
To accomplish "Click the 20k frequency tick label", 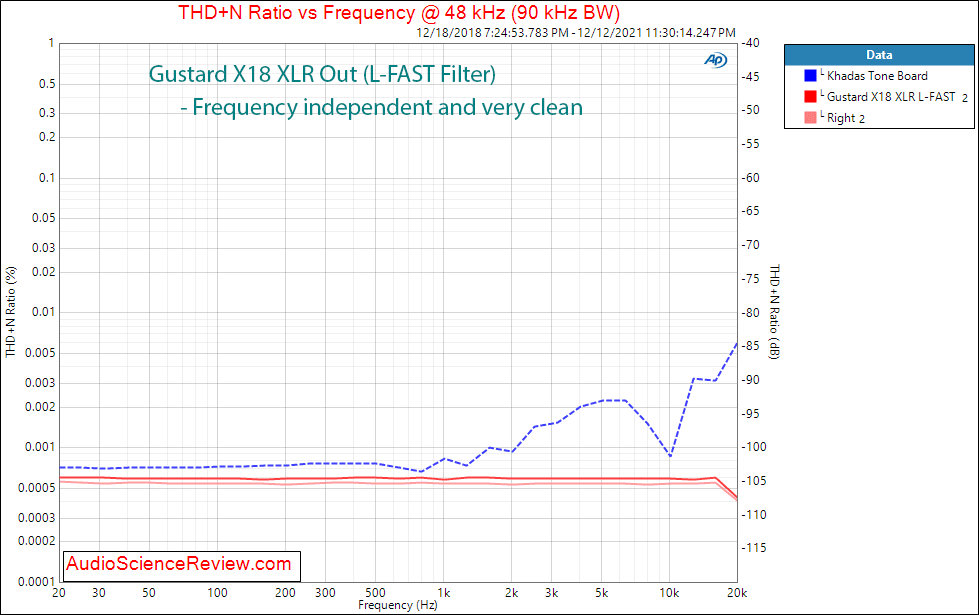I will tap(737, 593).
